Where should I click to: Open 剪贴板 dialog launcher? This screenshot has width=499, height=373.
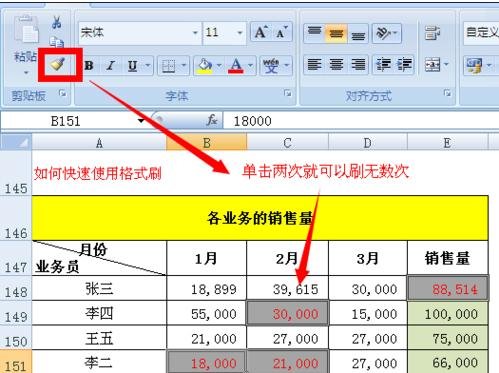tap(62, 93)
